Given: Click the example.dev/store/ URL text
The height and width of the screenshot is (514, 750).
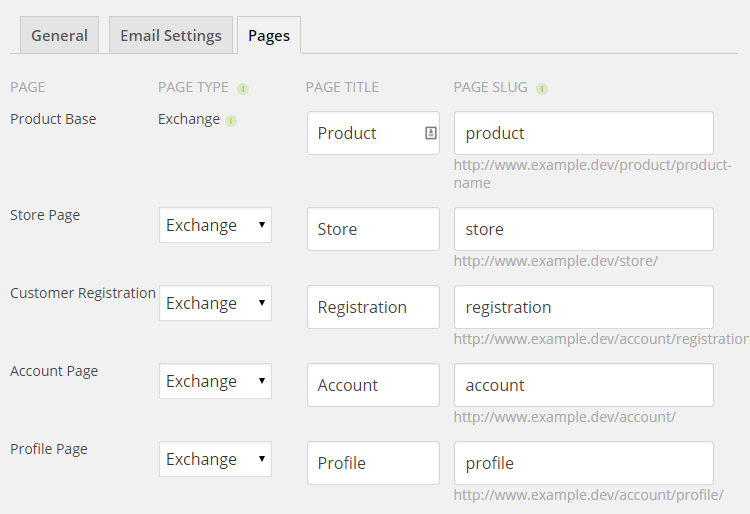Looking at the screenshot, I should pyautogui.click(x=556, y=261).
